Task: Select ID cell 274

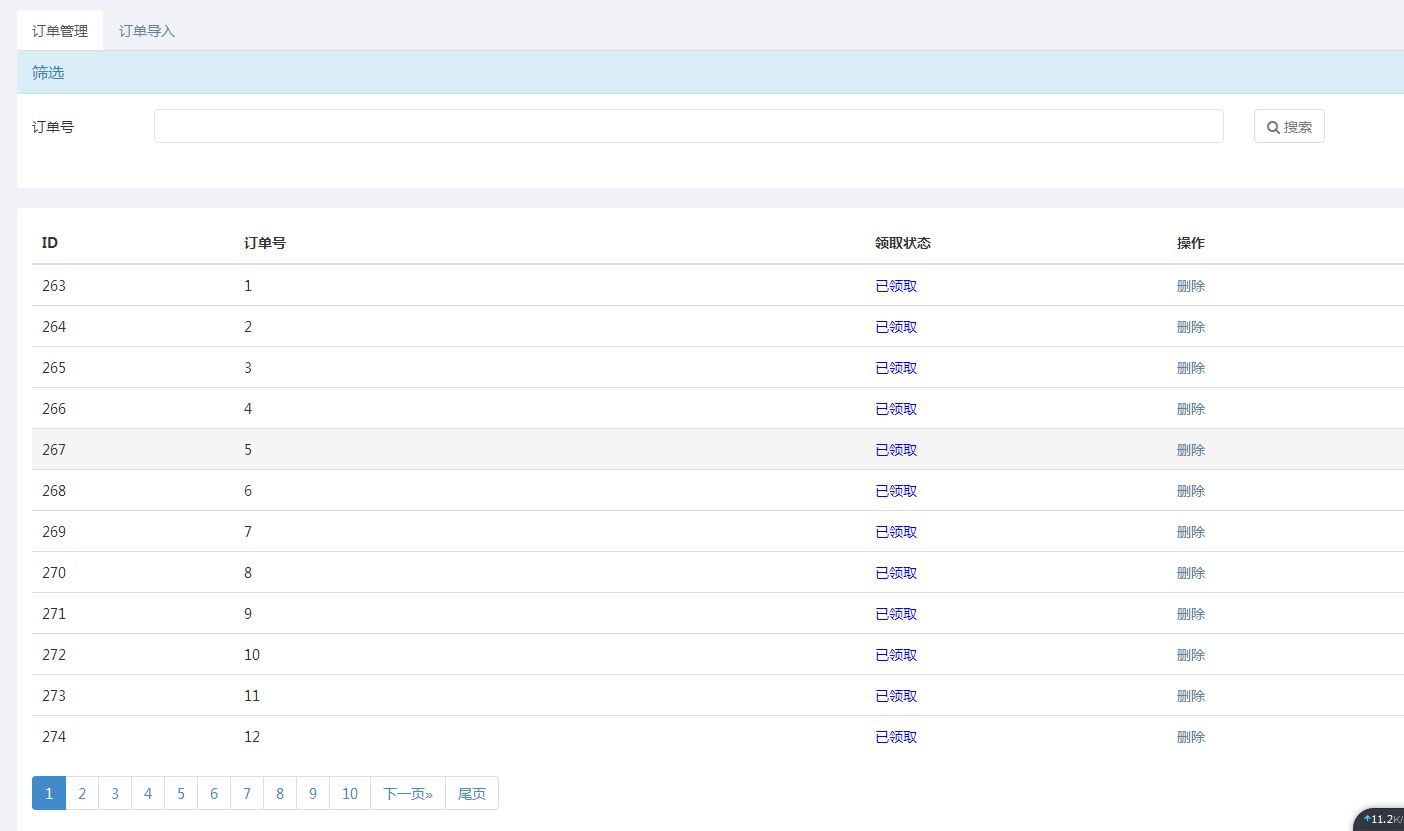Action: (54, 737)
